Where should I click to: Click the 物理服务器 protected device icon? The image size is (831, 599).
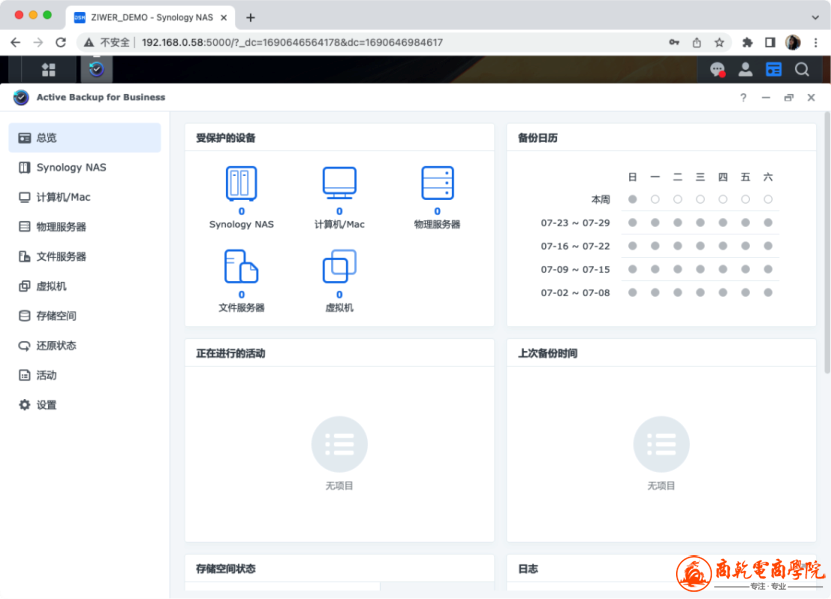437,183
